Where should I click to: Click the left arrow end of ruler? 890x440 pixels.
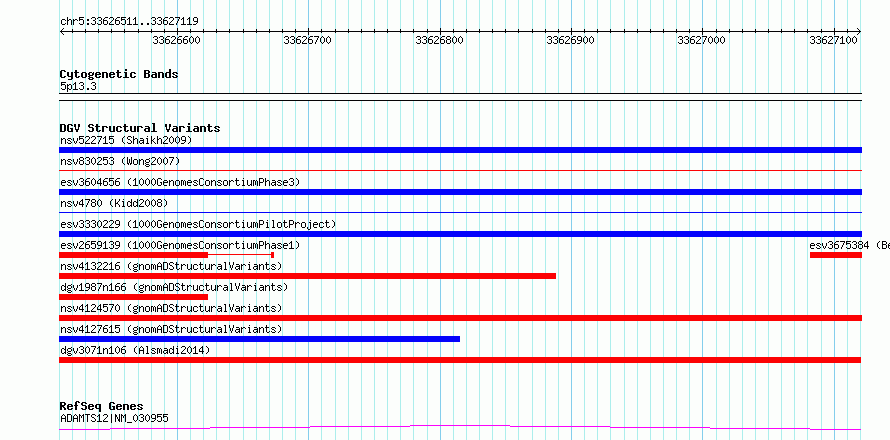pos(62,32)
